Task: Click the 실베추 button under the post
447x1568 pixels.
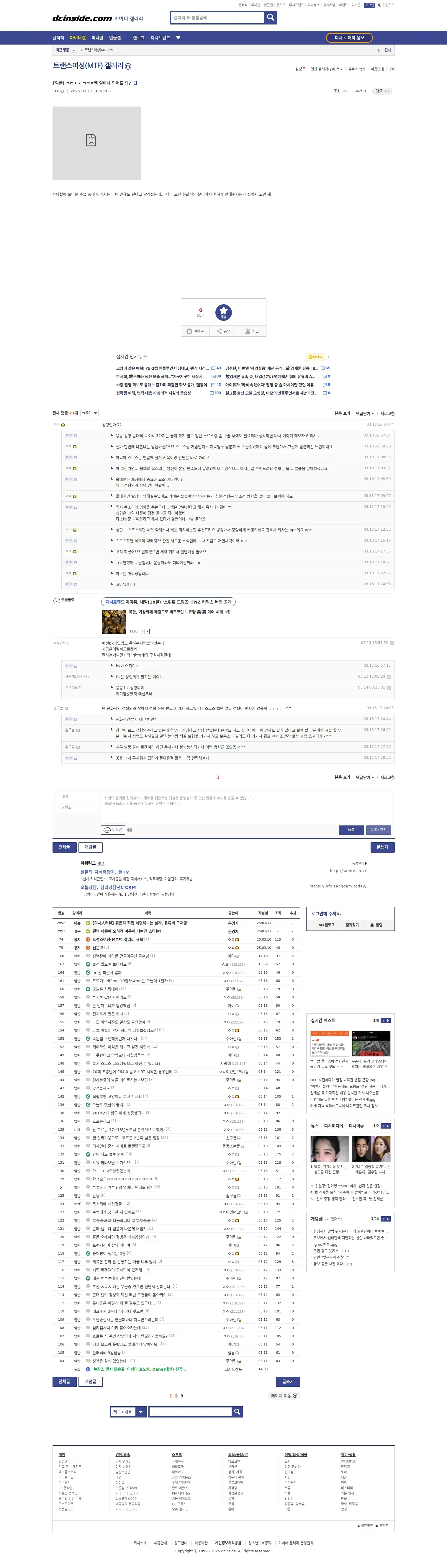Action: pos(195,331)
